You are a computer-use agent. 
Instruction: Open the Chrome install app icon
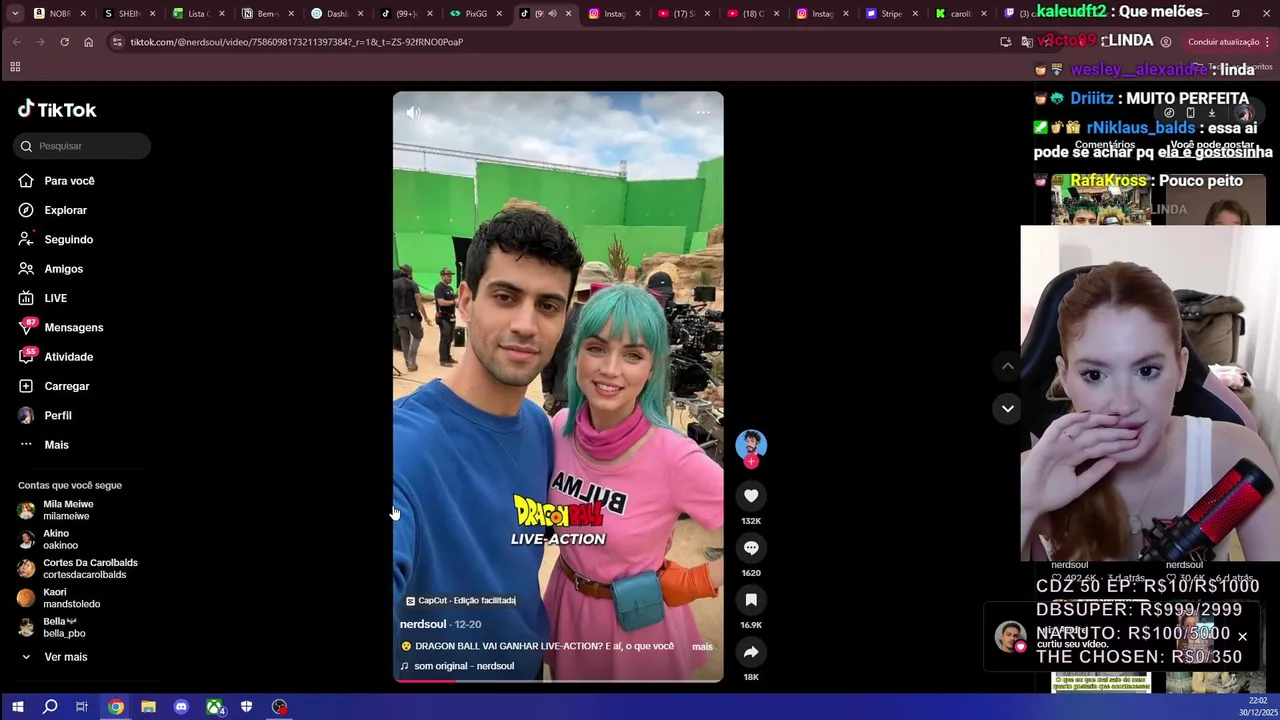pyautogui.click(x=1005, y=42)
